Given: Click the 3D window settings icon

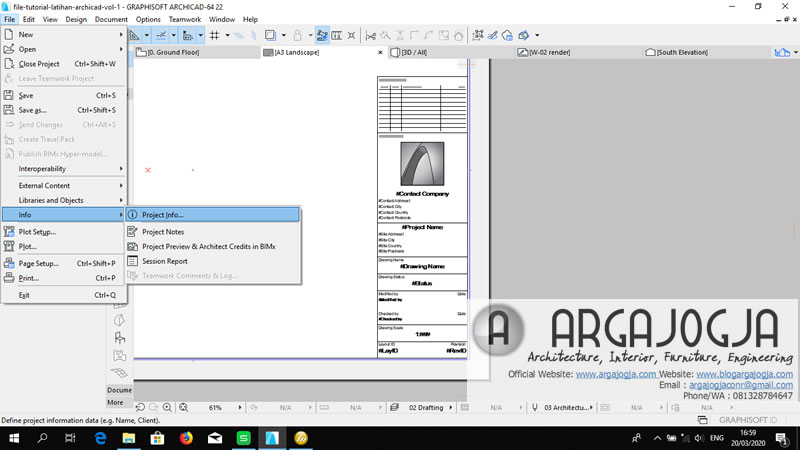Looking at the screenshot, I should tap(523, 35).
